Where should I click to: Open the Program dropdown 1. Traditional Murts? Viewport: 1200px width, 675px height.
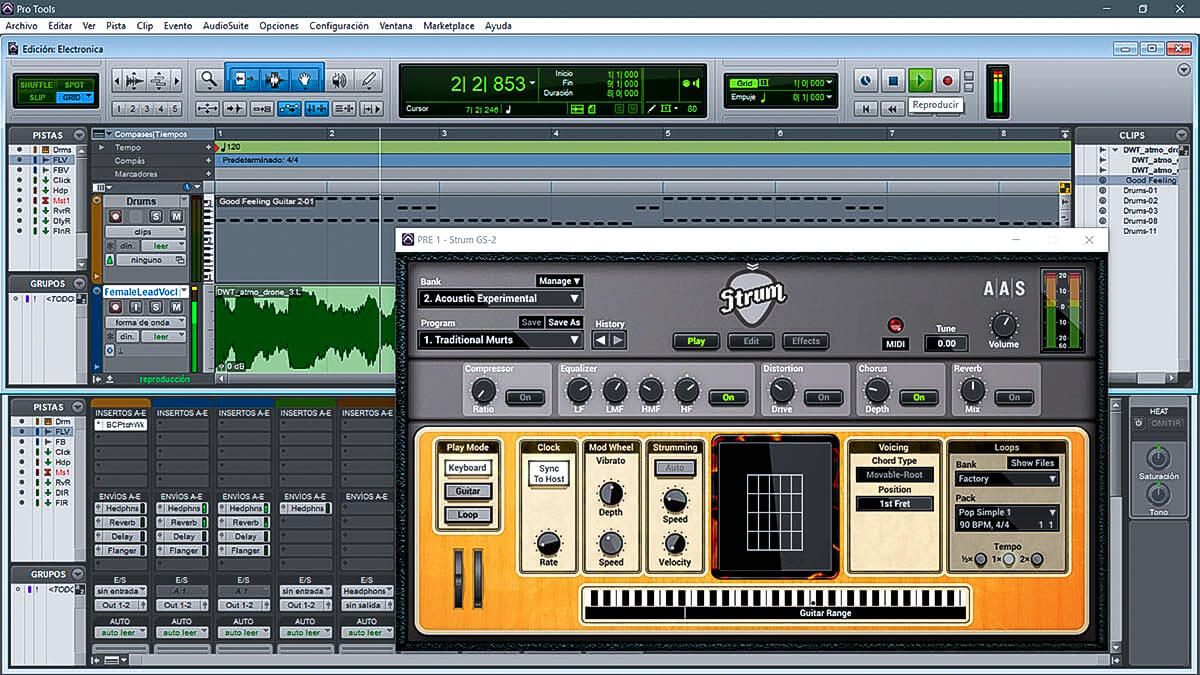coord(500,340)
